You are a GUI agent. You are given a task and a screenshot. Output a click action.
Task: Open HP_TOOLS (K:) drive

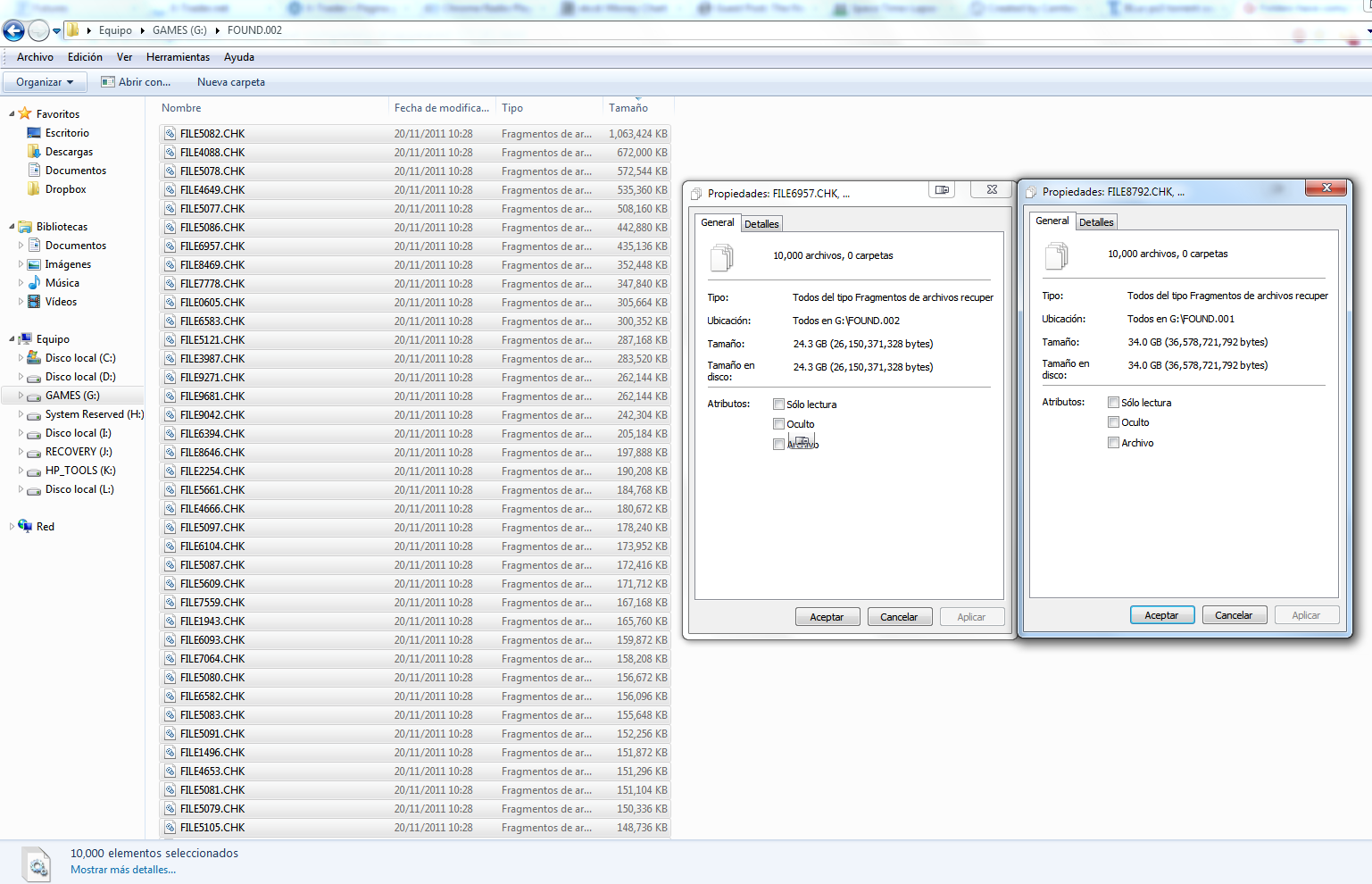[80, 470]
